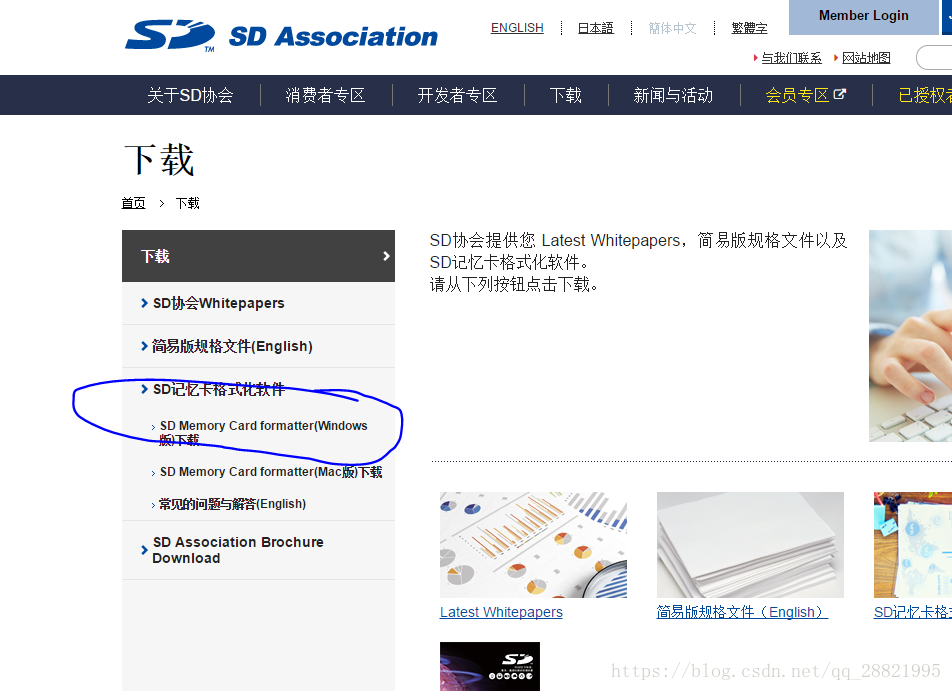Open 与我们联系 contact link
Viewport: 952px width, 691px height.
[791, 58]
